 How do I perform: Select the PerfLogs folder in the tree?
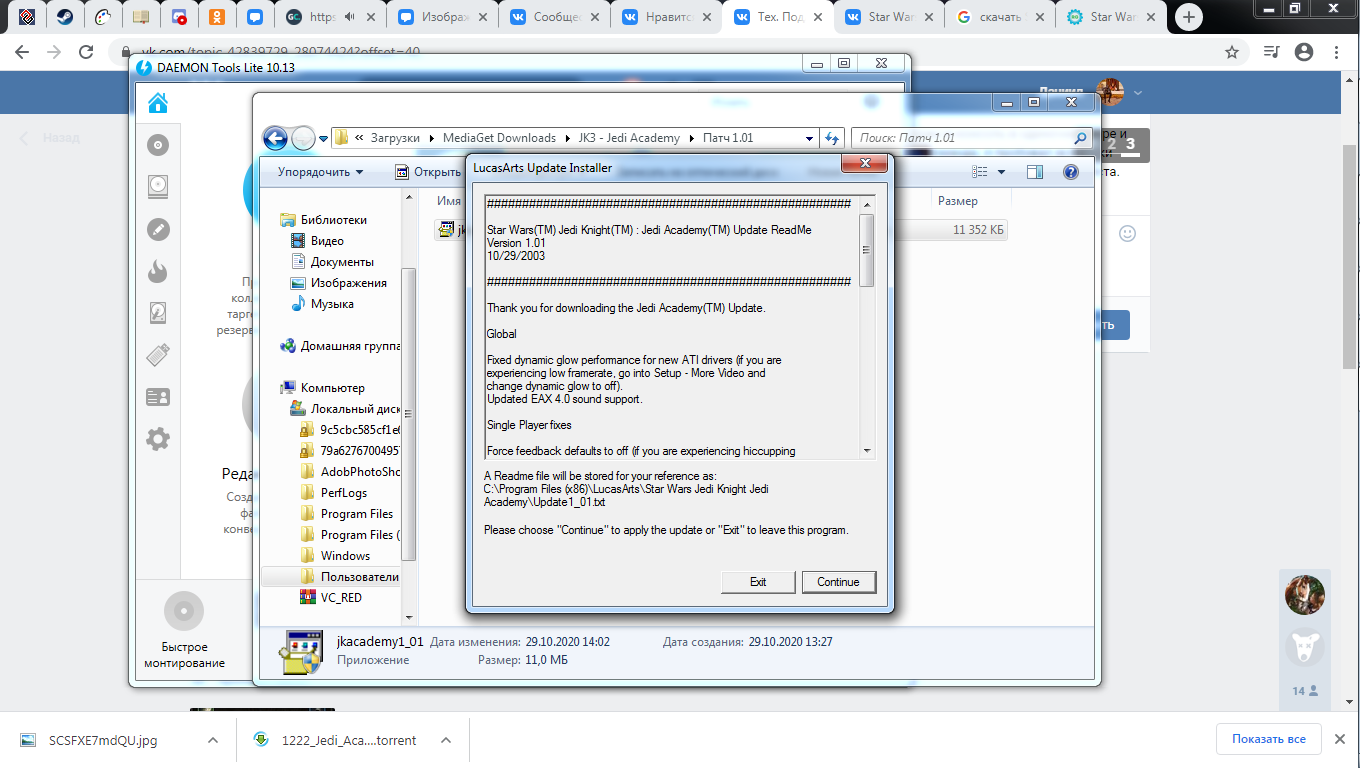point(334,493)
